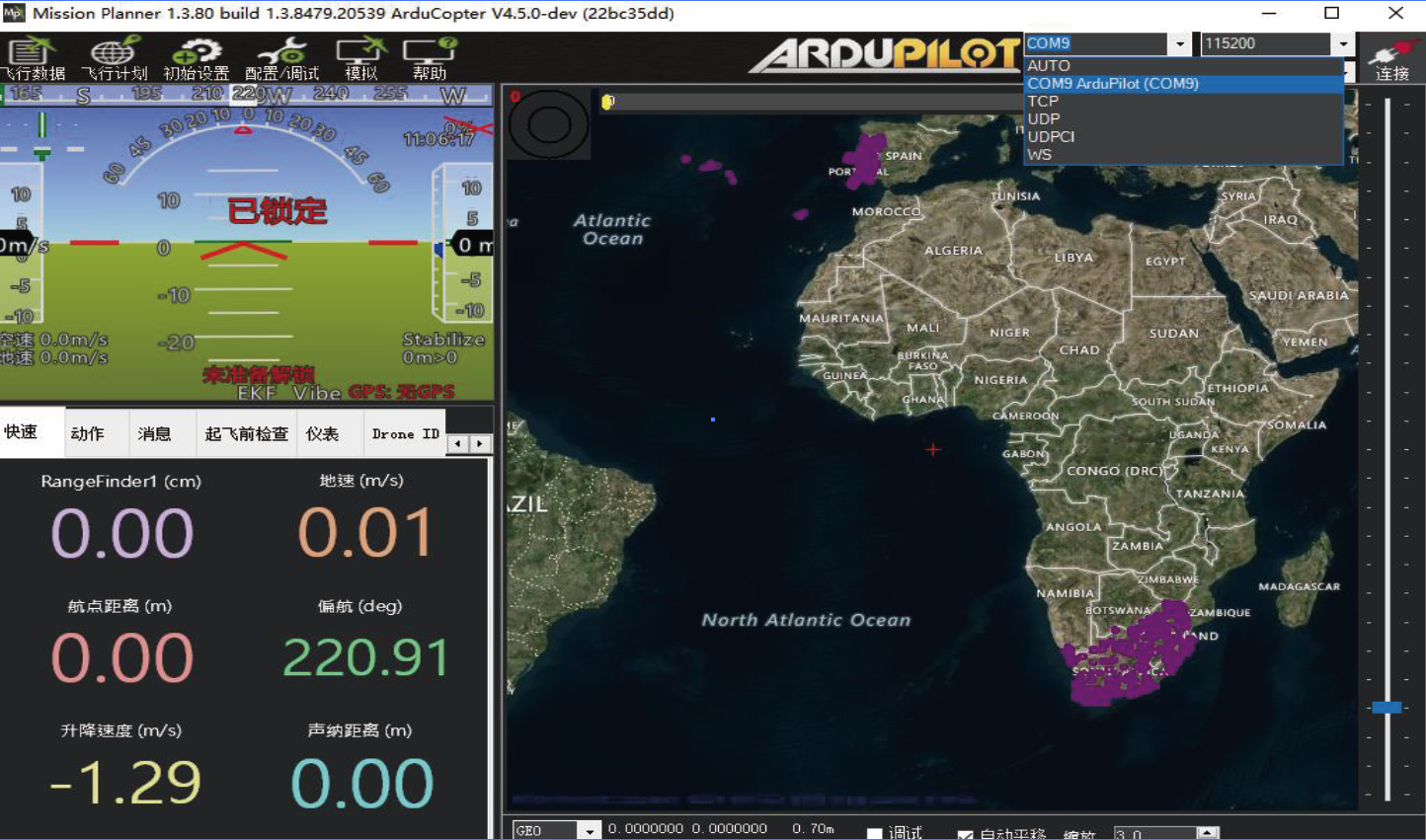Close the Mission Planner window
Viewport: 1426px width, 840px height.
pos(1395,13)
